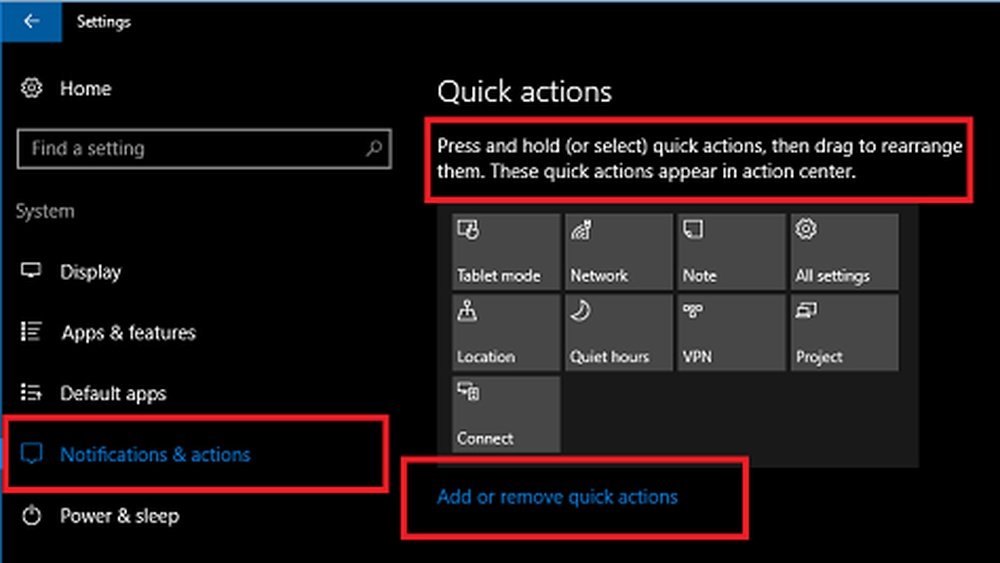Image resolution: width=1000 pixels, height=563 pixels.
Task: Open the Display settings page
Action: (91, 272)
